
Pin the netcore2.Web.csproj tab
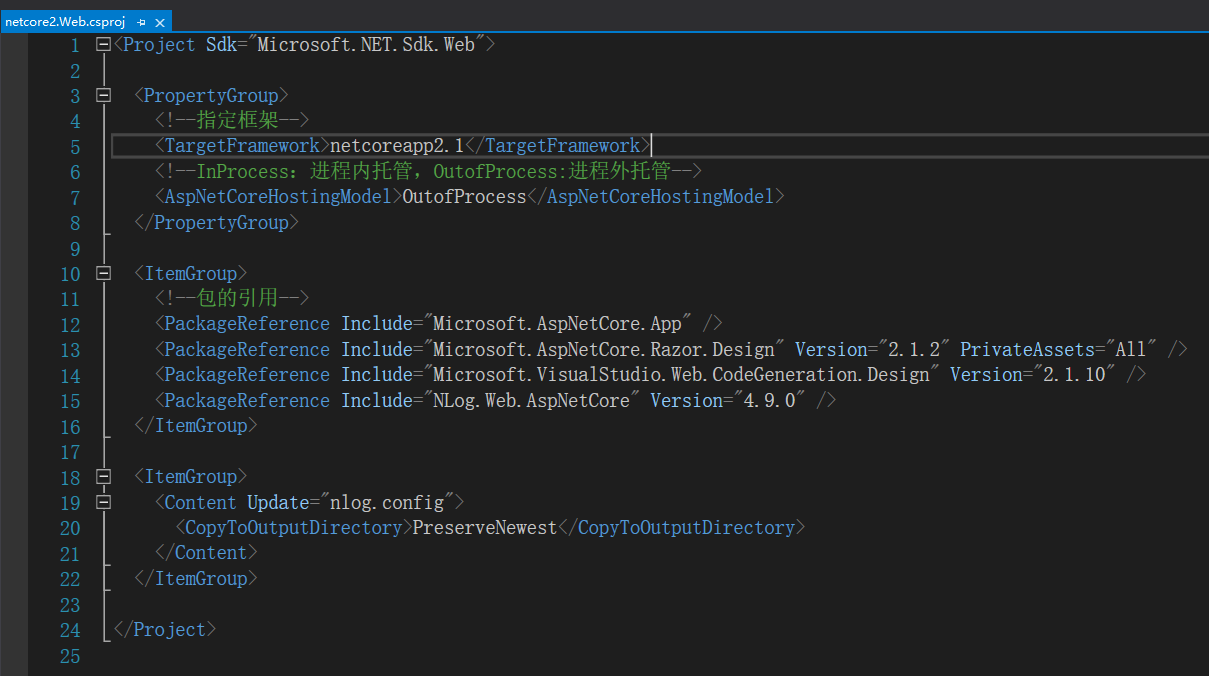(141, 21)
